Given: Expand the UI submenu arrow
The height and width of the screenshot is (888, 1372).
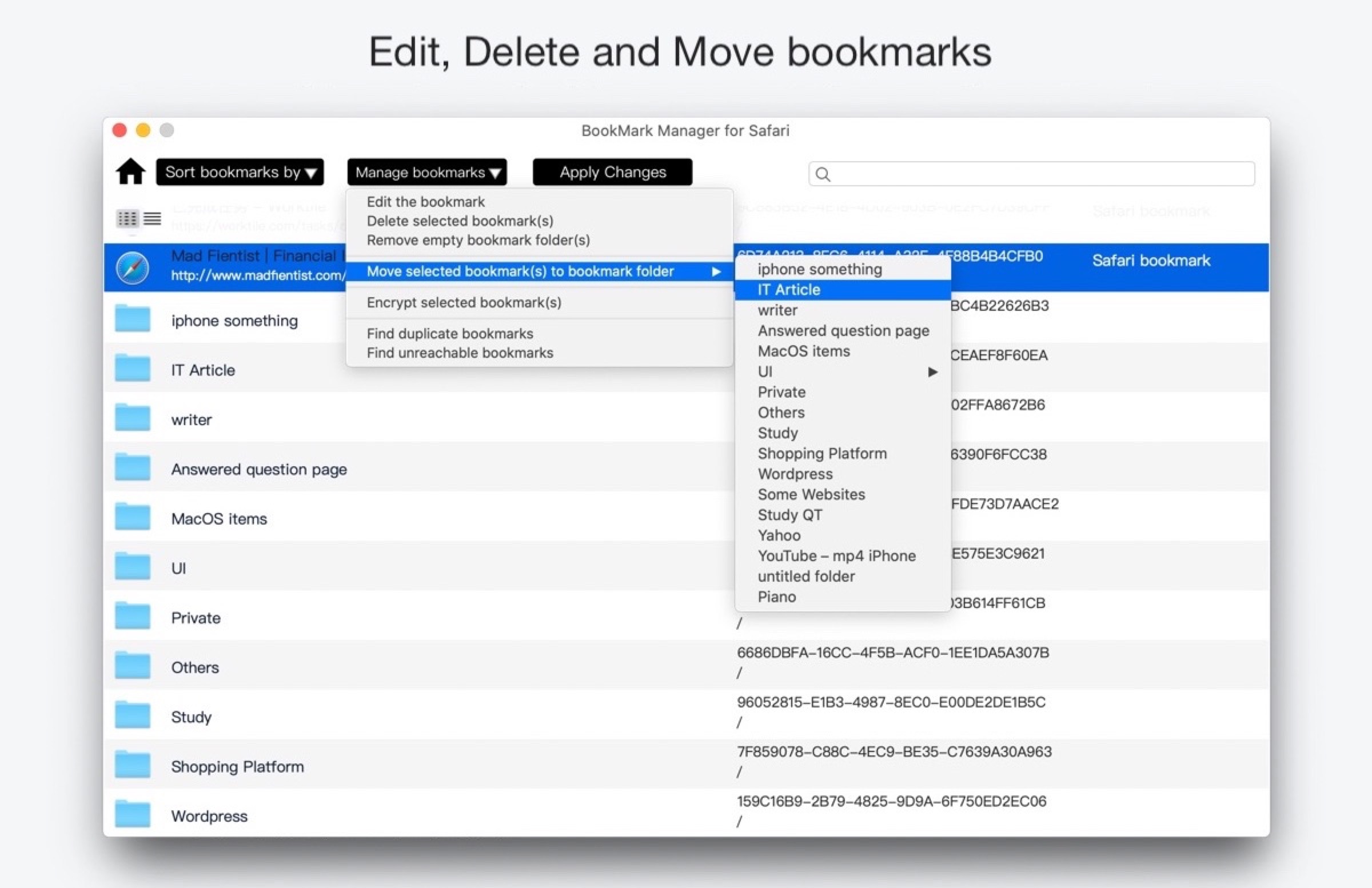Looking at the screenshot, I should click(x=932, y=371).
